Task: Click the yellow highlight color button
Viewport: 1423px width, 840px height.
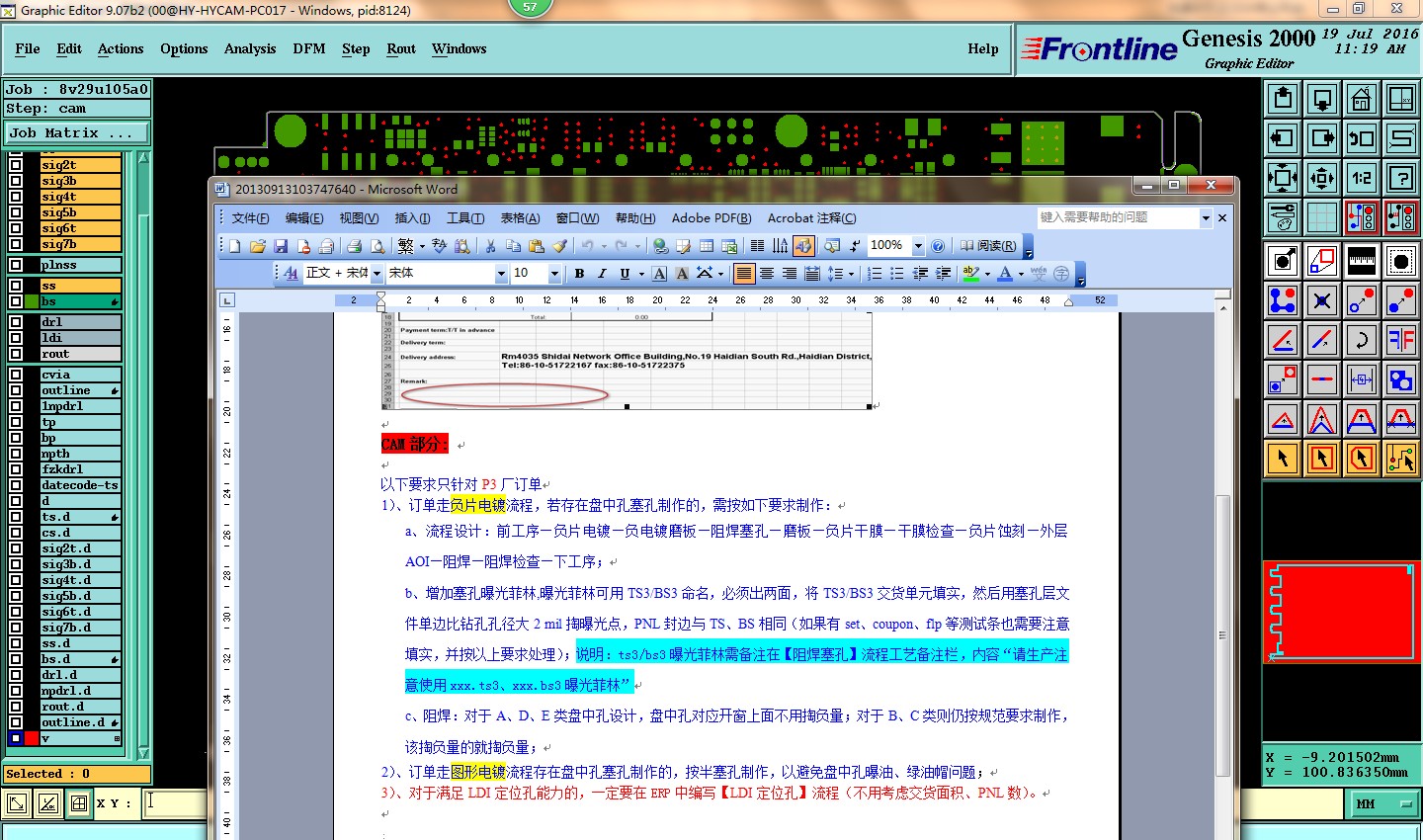Action: 971,274
